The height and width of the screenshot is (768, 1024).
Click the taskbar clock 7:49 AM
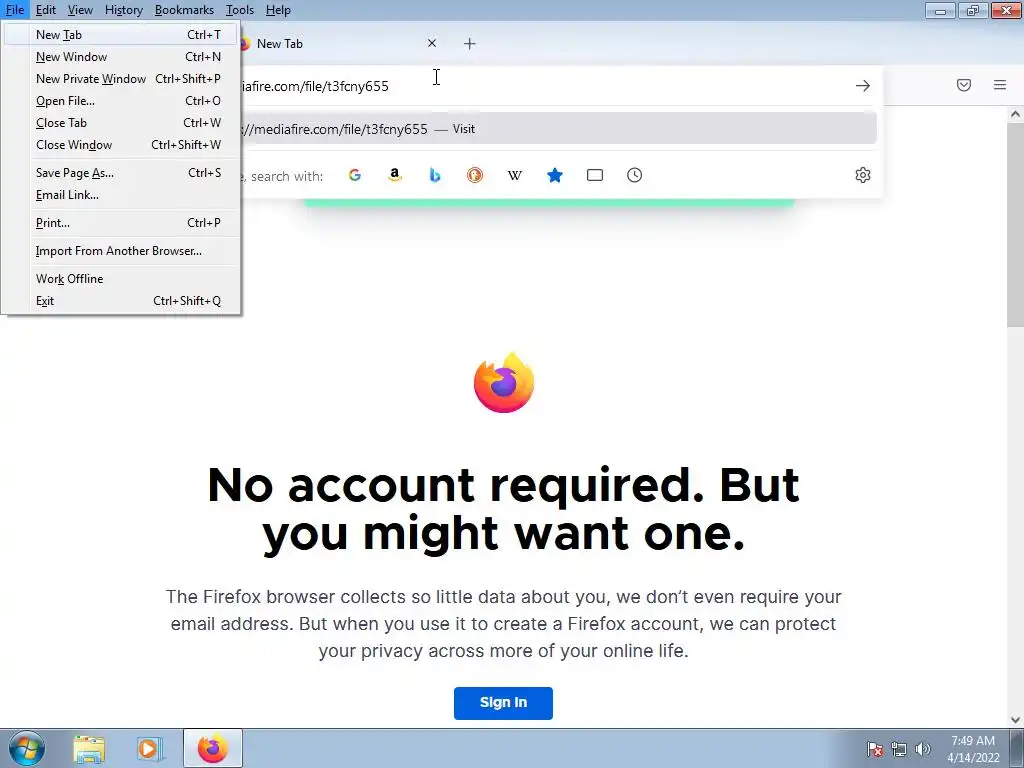coord(973,748)
